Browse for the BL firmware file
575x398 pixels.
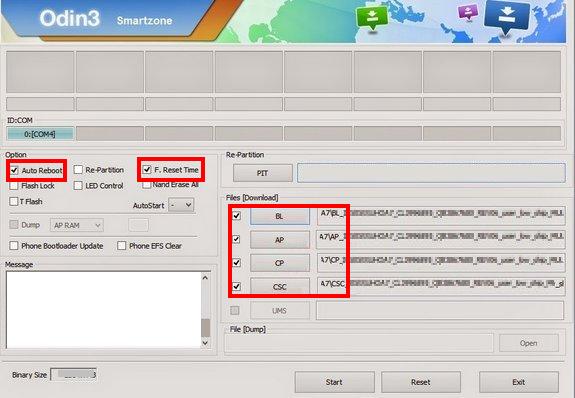[x=279, y=216]
